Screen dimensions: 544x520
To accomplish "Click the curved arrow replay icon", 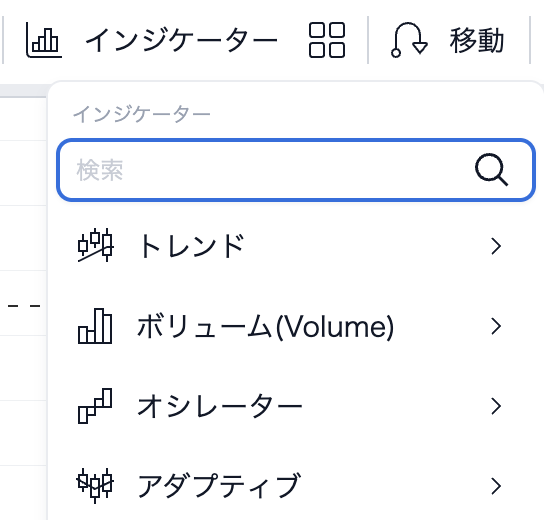I will click(x=409, y=40).
